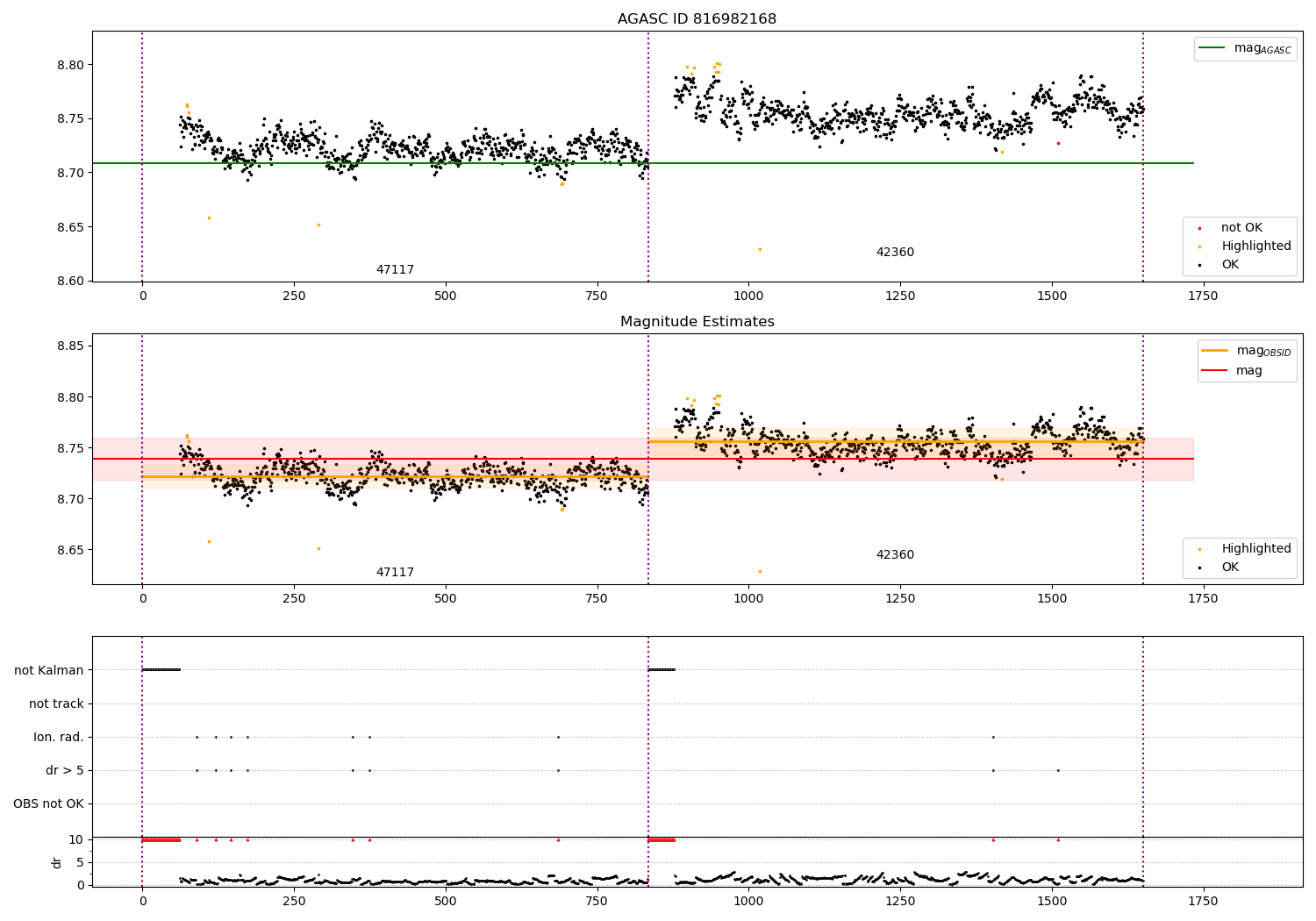This screenshot has width=1316, height=921.
Task: Click the 8.60 y-tick of top plot
Action: click(71, 282)
